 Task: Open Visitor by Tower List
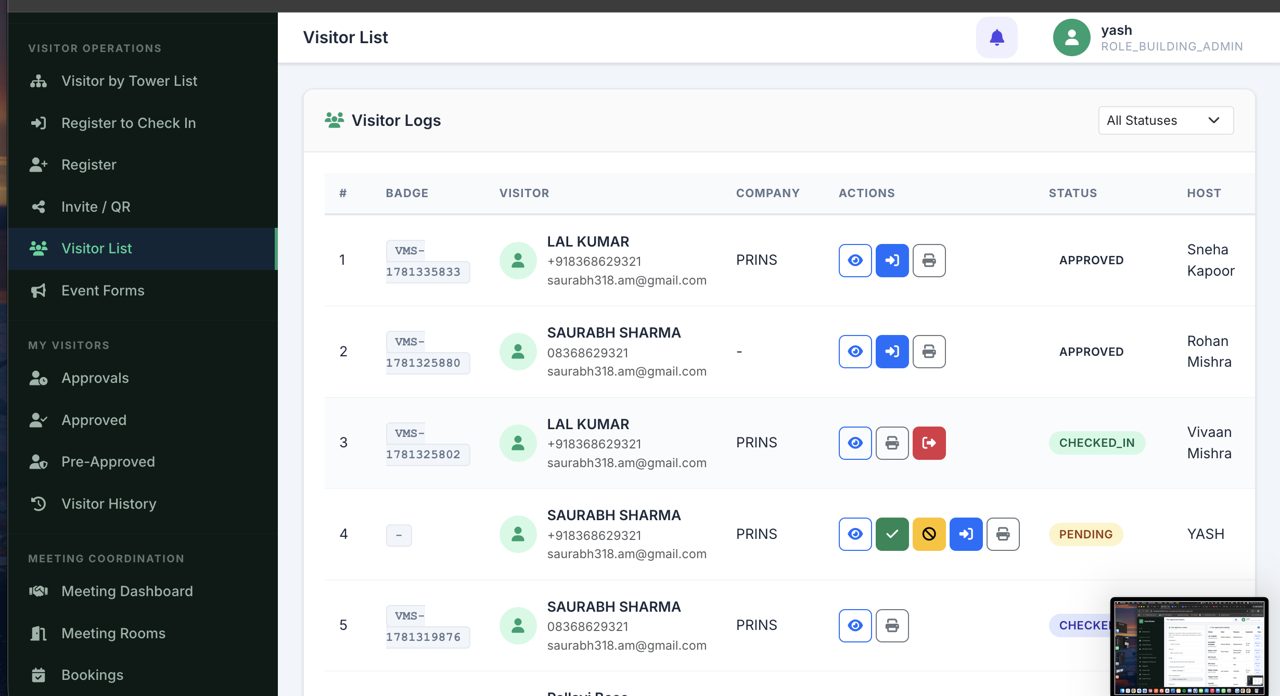pyautogui.click(x=143, y=81)
